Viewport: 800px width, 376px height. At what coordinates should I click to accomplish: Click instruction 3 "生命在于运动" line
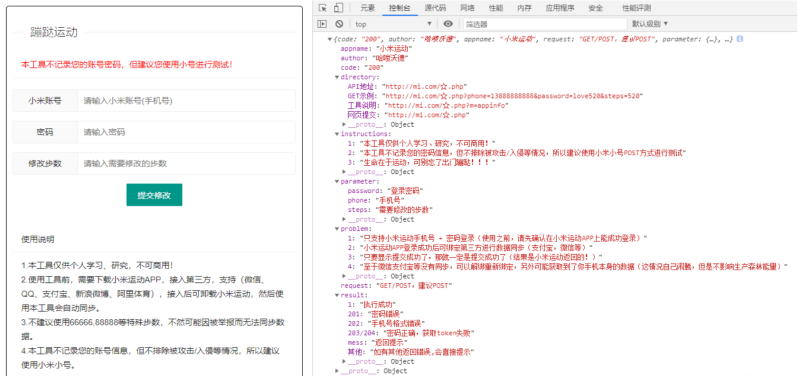point(421,162)
